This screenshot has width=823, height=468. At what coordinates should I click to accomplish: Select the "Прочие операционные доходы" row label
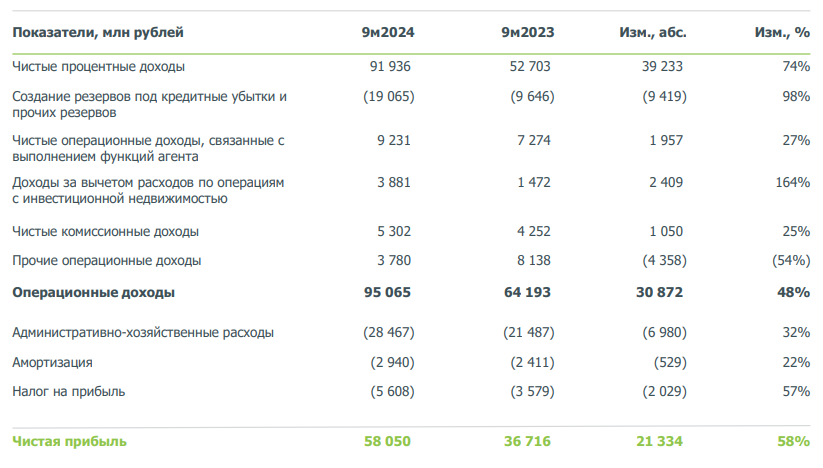pos(106,261)
